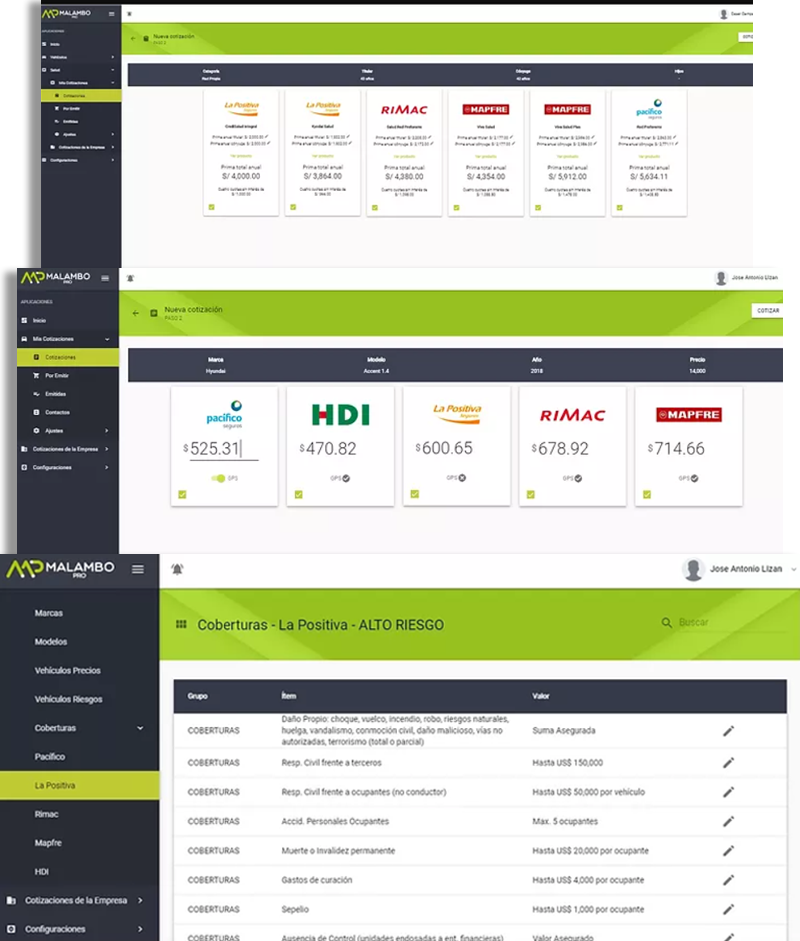Screen dimensions: 800x941
Task: Edit the Resp. Civil frente a terceros row
Action: (x=728, y=763)
